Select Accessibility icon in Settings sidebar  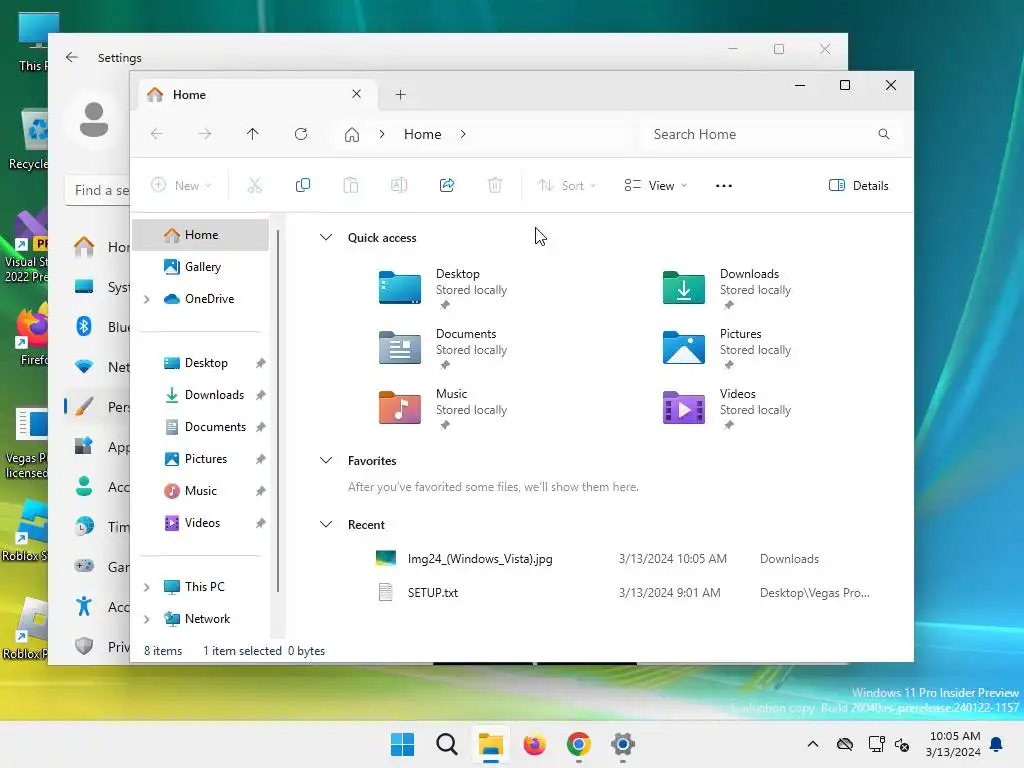click(x=84, y=607)
